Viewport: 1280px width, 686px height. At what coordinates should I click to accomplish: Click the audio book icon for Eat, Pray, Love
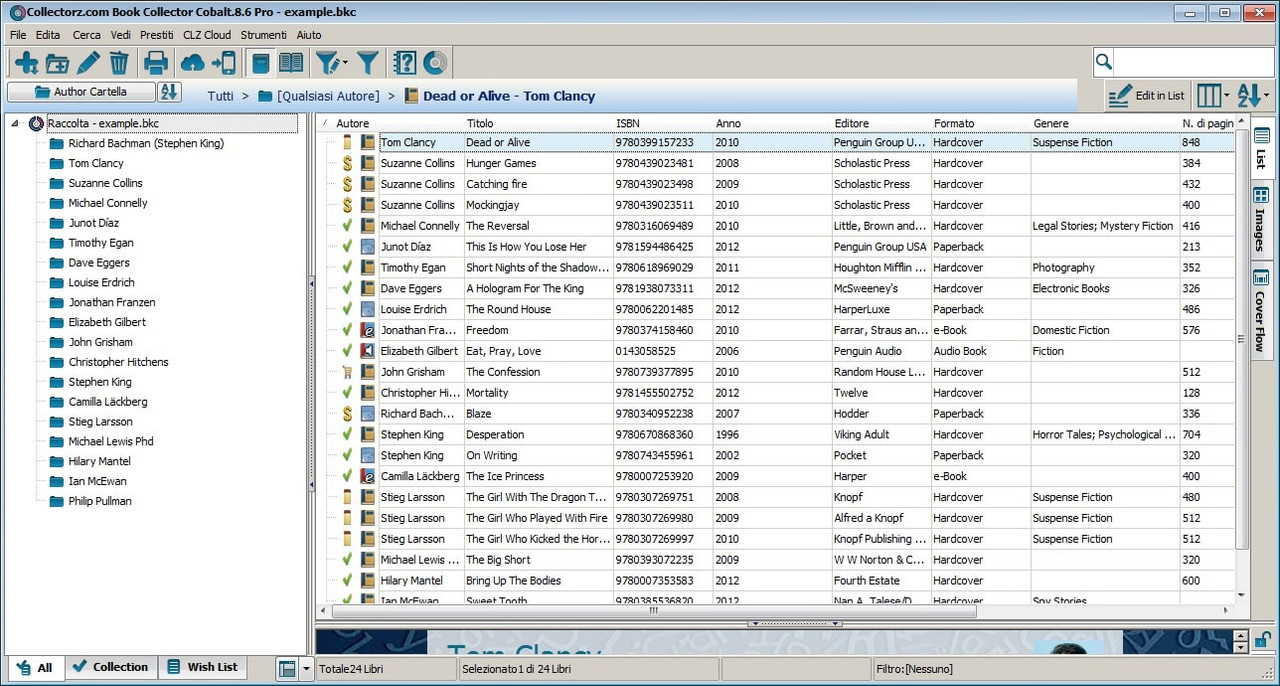(x=368, y=351)
